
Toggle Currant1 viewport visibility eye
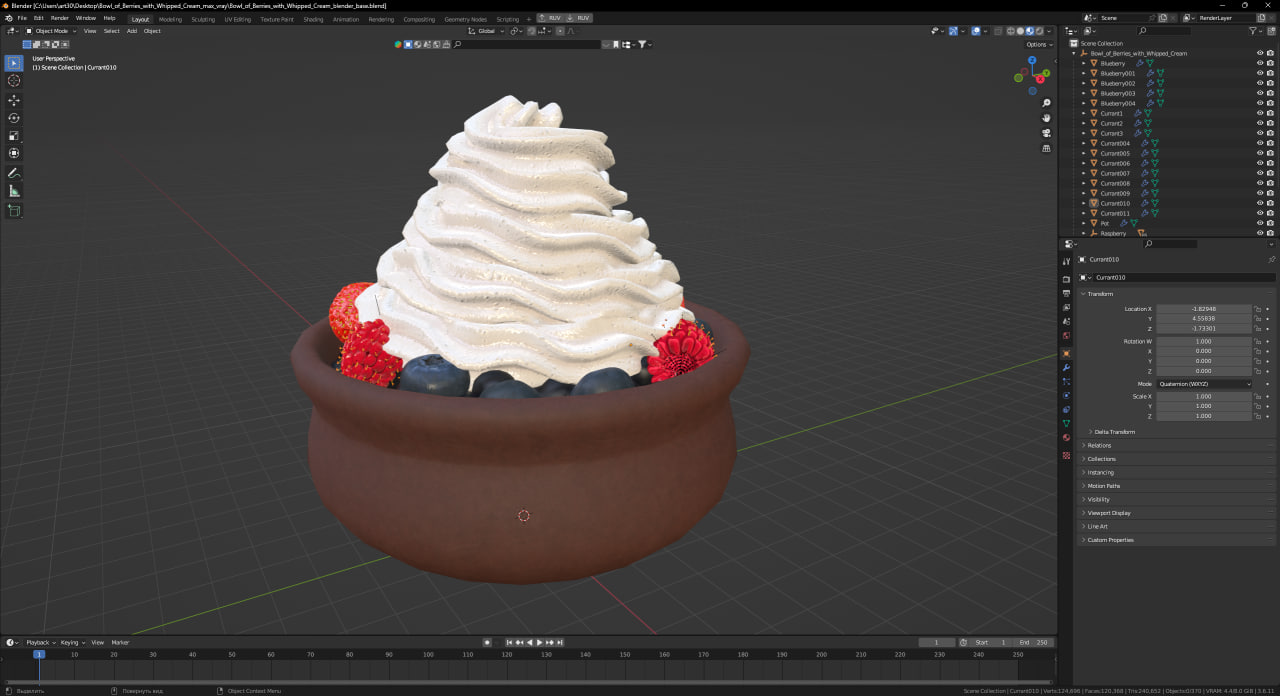pyautogui.click(x=1260, y=113)
